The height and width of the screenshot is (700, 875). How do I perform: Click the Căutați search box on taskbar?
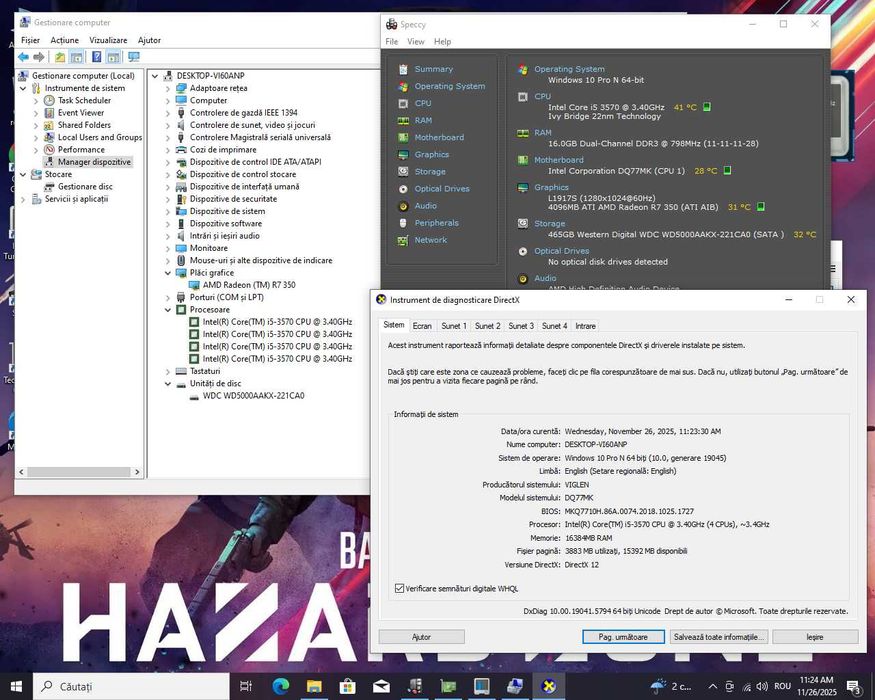coord(132,687)
